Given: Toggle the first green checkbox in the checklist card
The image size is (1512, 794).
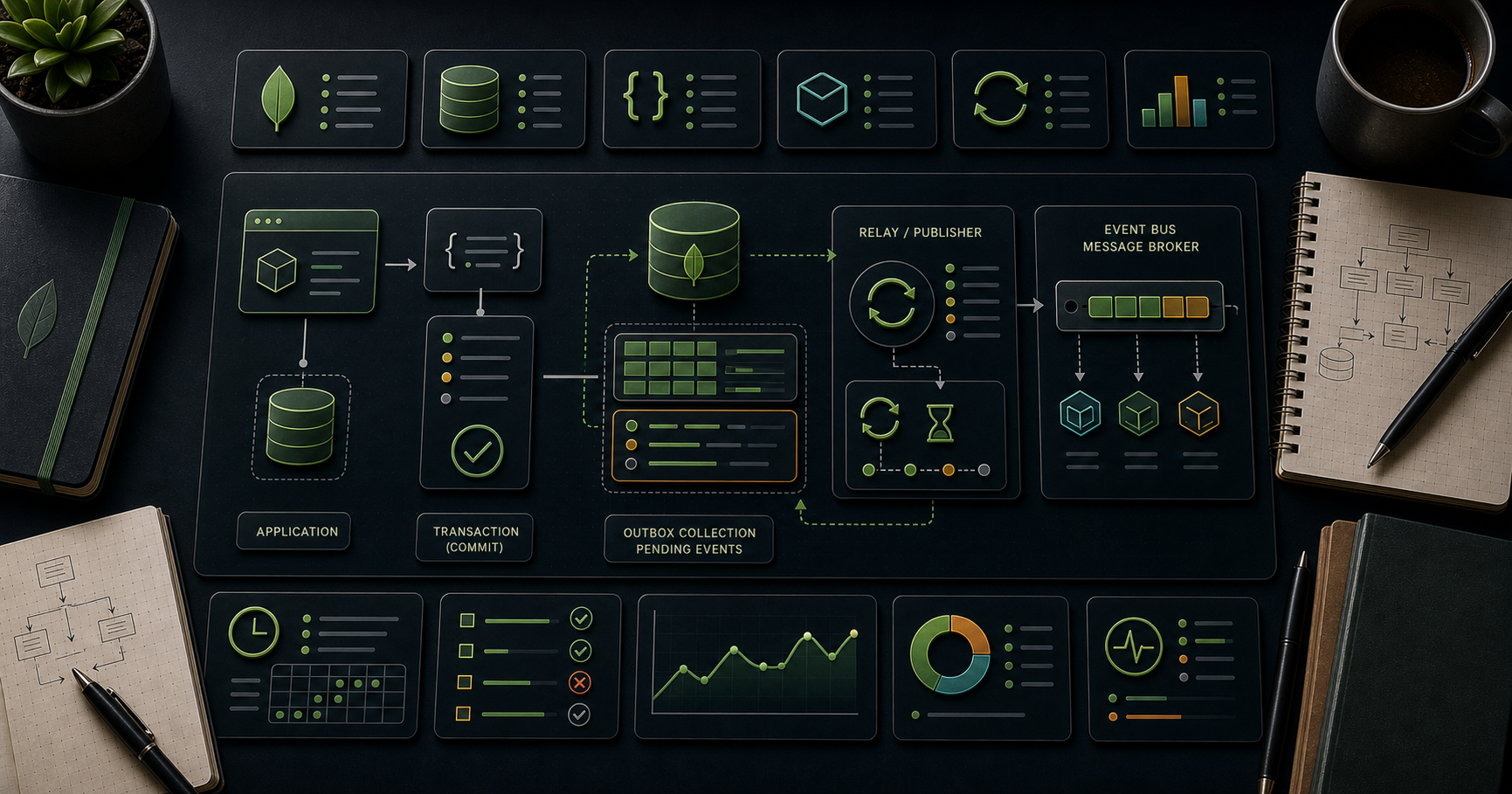Looking at the screenshot, I should pos(467,620).
